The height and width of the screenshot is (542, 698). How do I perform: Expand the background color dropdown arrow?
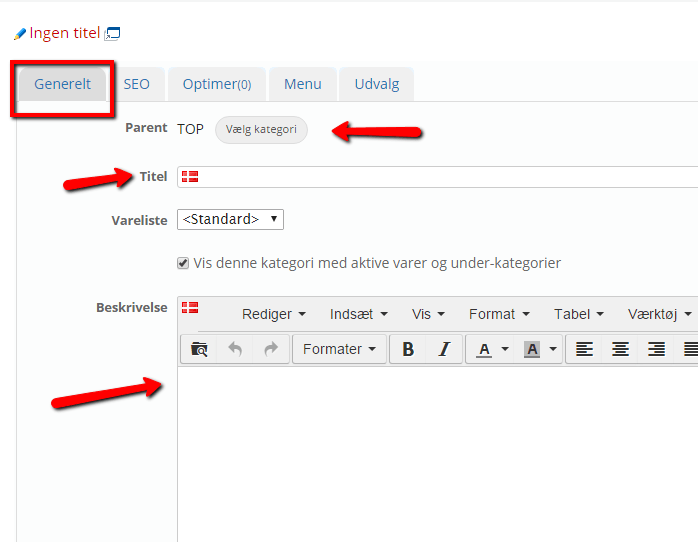553,349
